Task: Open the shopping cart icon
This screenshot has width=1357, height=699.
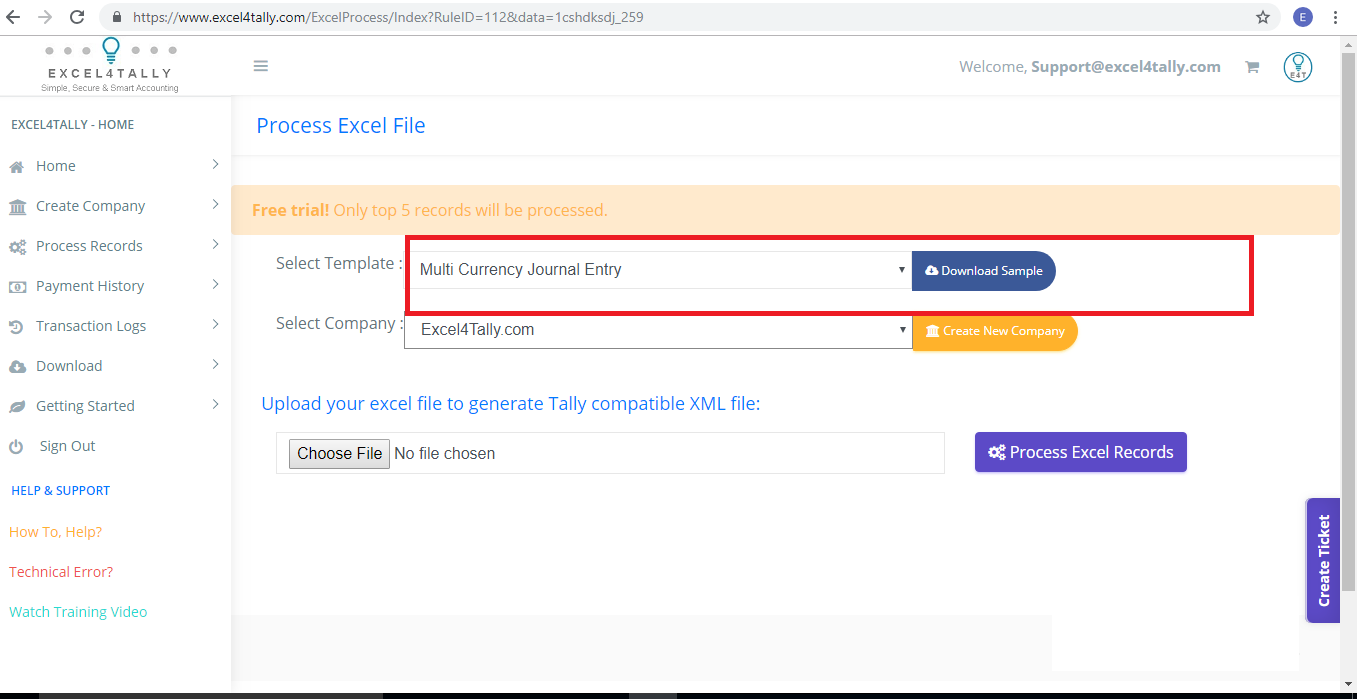Action: click(1251, 67)
